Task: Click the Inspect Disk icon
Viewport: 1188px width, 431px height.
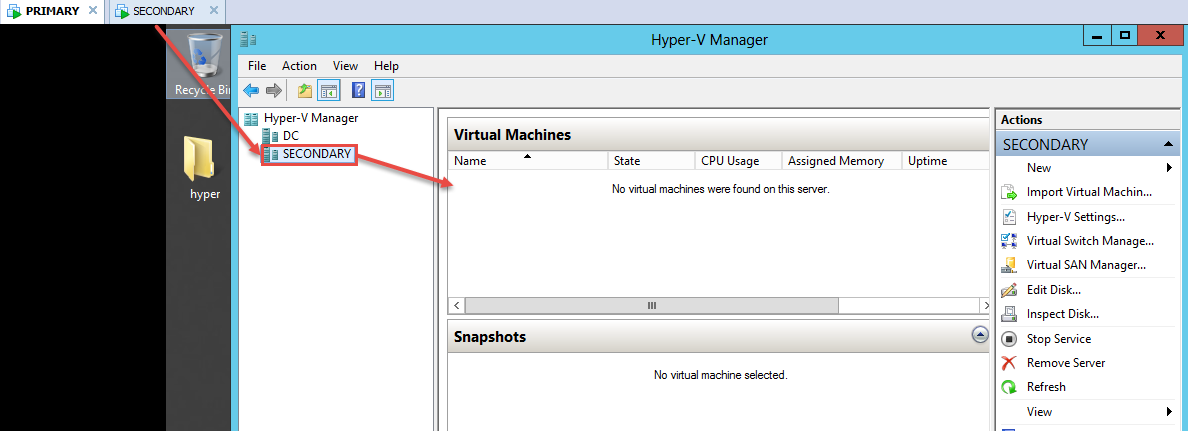Action: pos(1008,314)
